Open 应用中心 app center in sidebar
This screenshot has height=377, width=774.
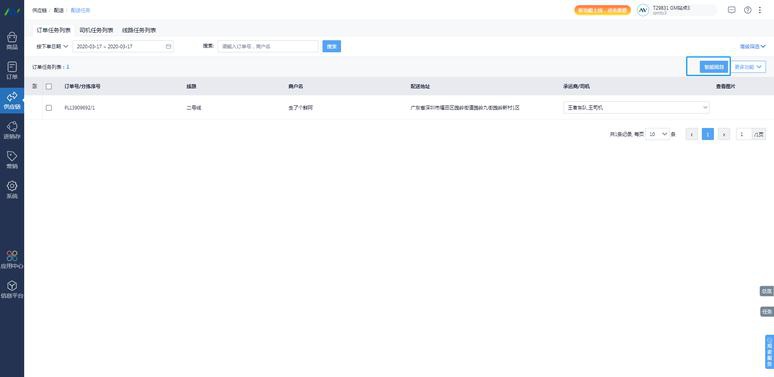(x=12, y=260)
